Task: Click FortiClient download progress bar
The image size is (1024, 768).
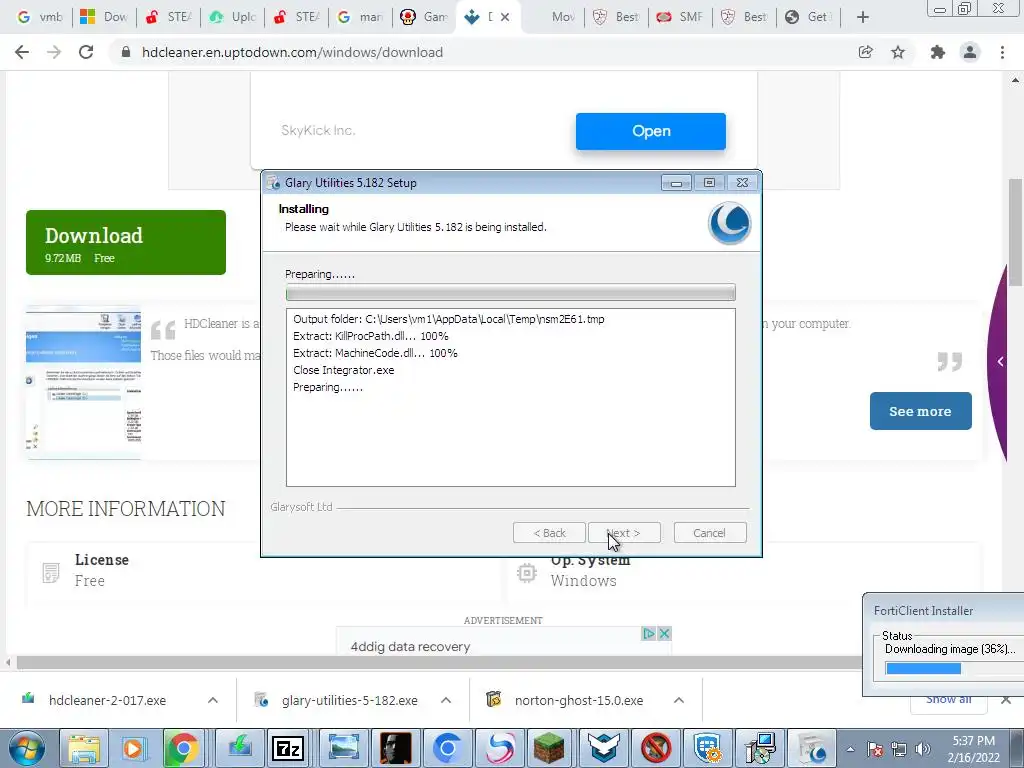Action: [x=954, y=668]
